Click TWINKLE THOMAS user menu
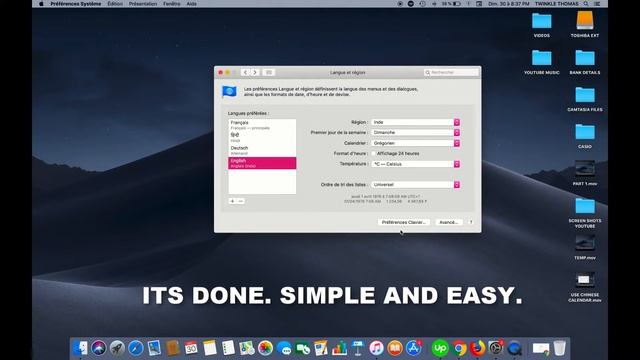Screen dimensions: 640x360 556,4
